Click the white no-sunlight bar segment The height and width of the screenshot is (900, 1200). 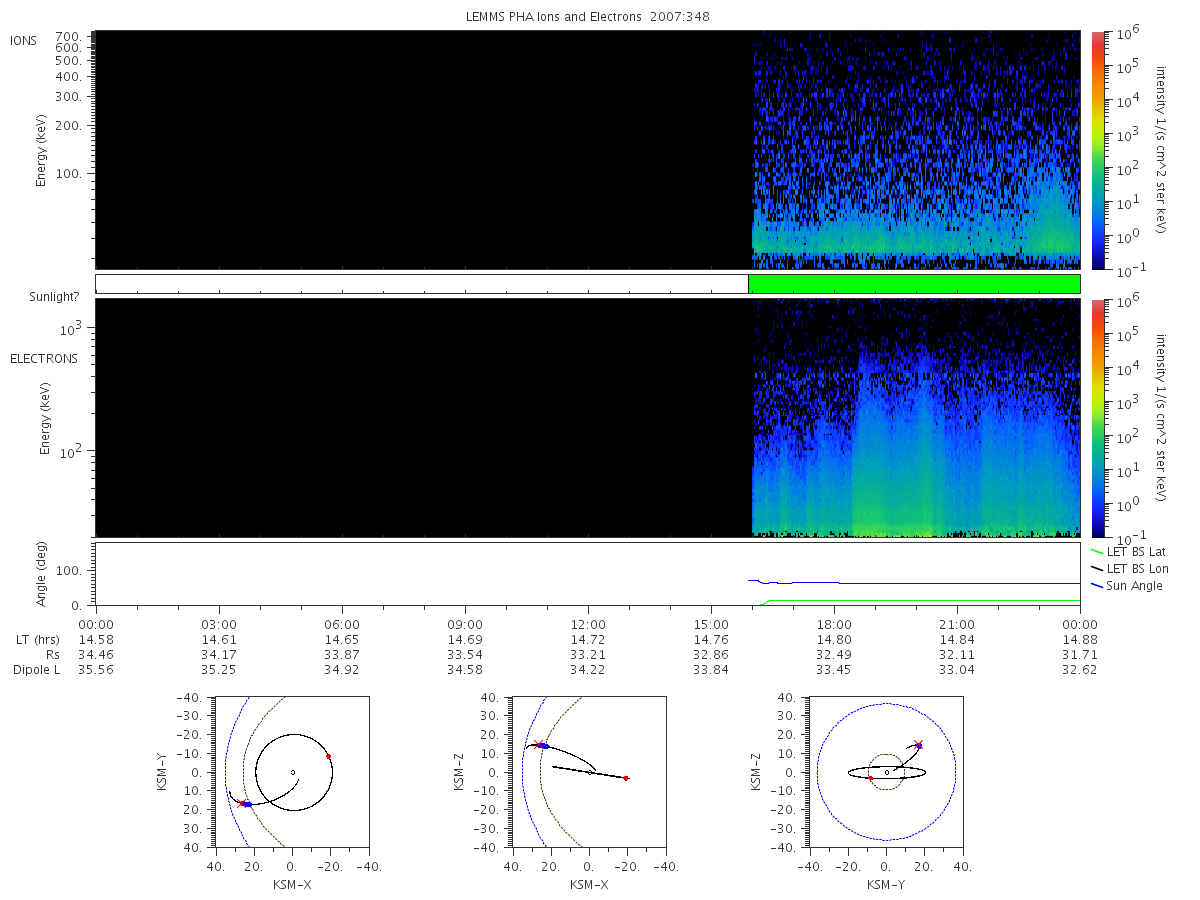422,284
